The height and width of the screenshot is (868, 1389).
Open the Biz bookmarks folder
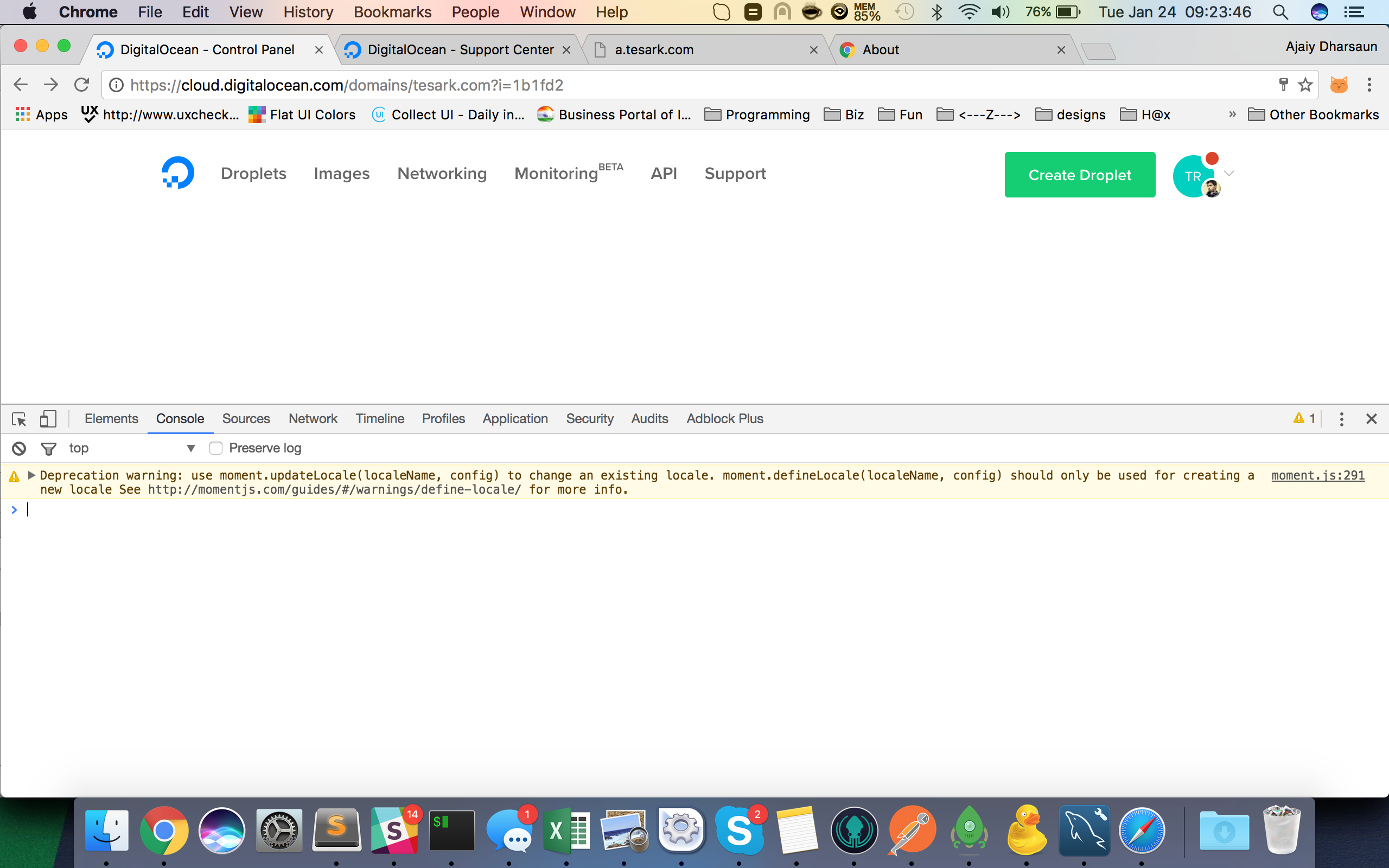(x=844, y=115)
